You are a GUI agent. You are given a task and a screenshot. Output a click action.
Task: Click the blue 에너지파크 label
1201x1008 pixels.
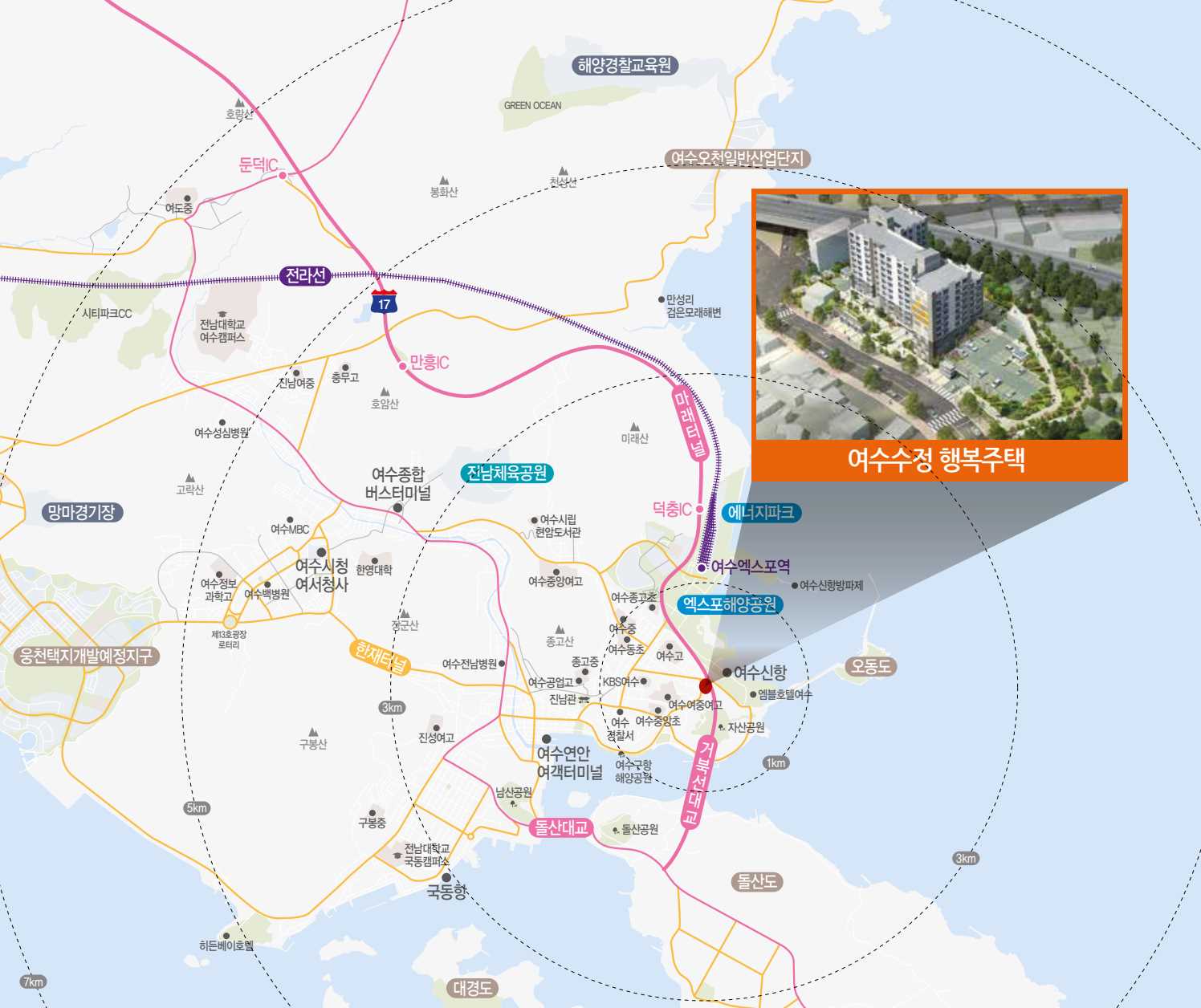point(761,513)
